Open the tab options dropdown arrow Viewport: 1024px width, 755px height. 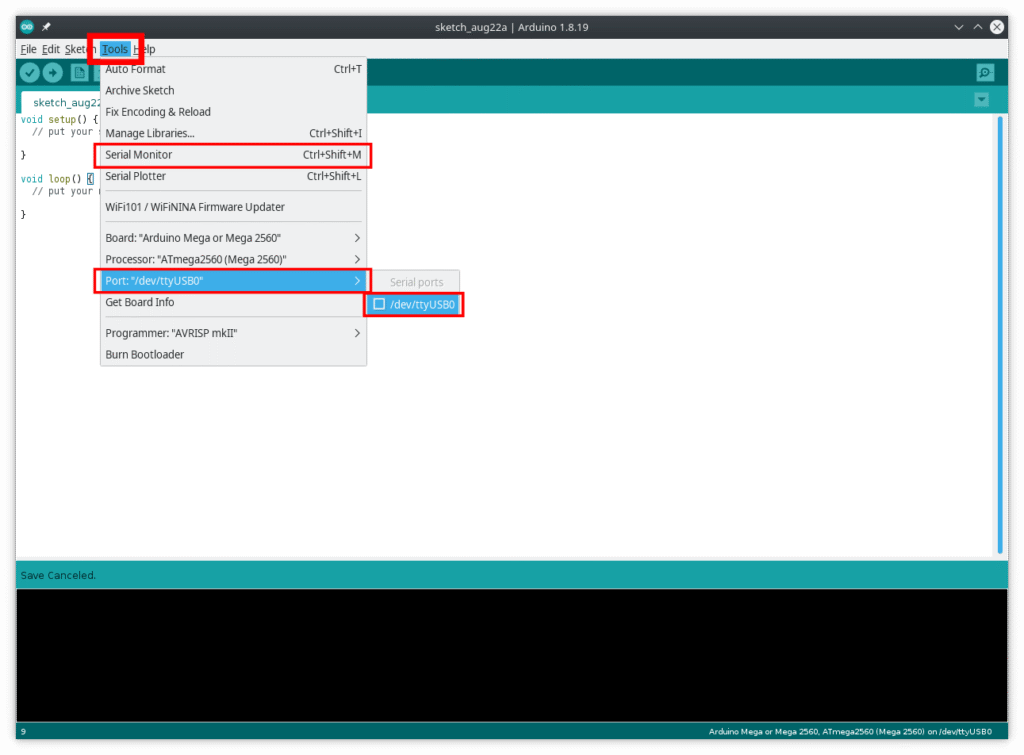click(x=982, y=100)
